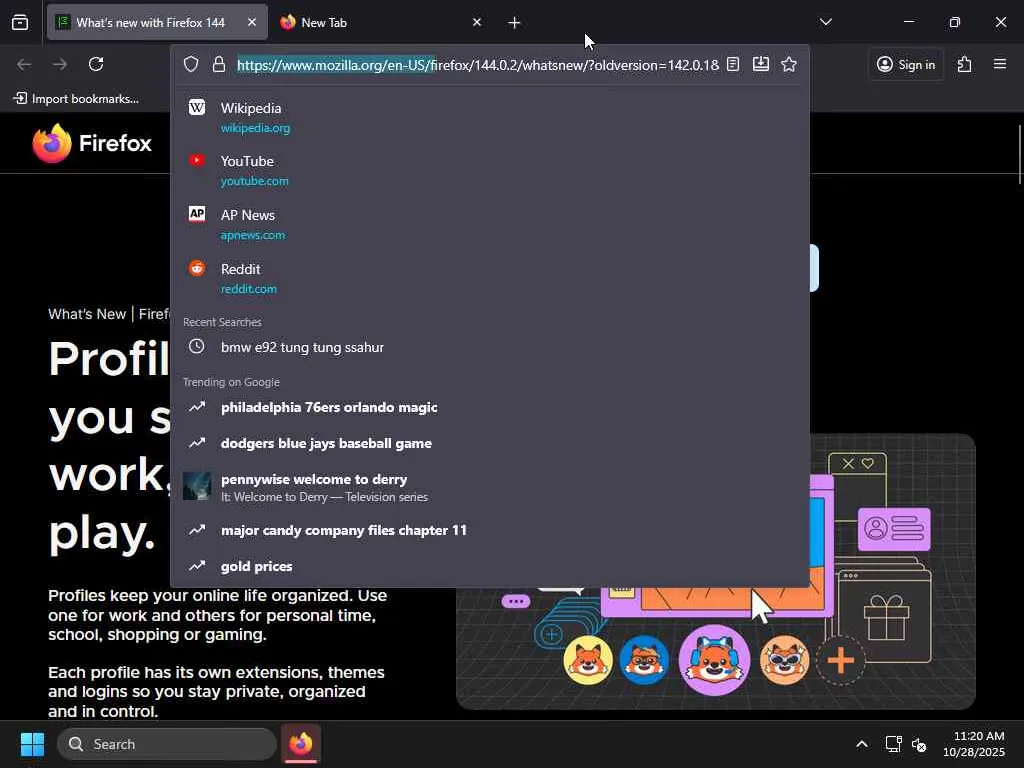
Task: Click YouTube favicon icon
Action: [x=197, y=160]
